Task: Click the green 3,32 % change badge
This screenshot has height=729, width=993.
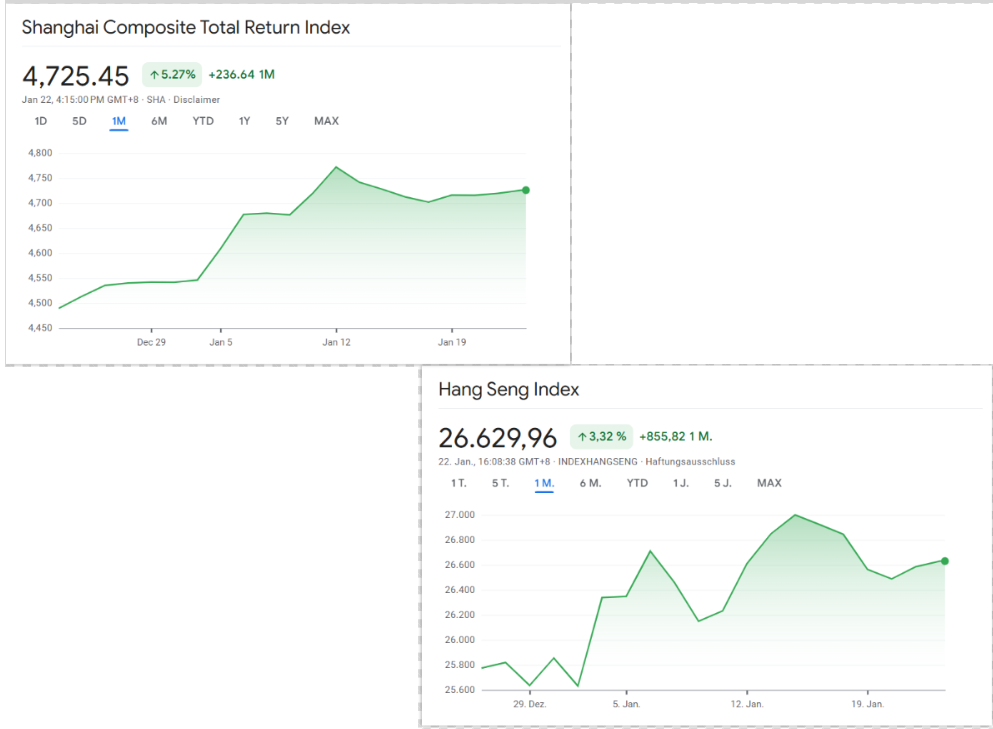Action: click(x=601, y=436)
